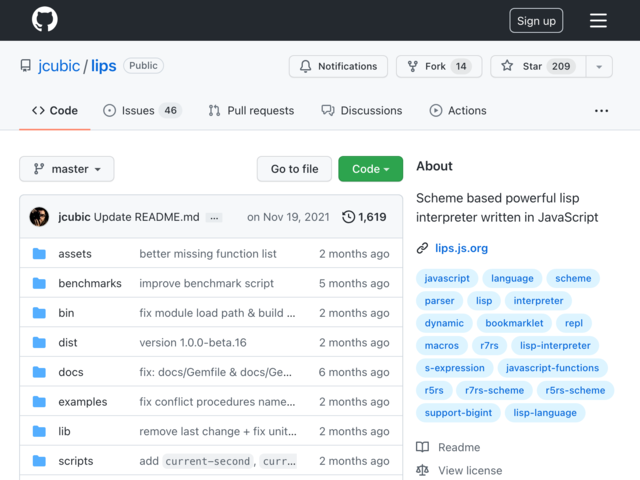Screen dimensions: 640x480
Task: Select the lisp topic tag
Action: (484, 301)
